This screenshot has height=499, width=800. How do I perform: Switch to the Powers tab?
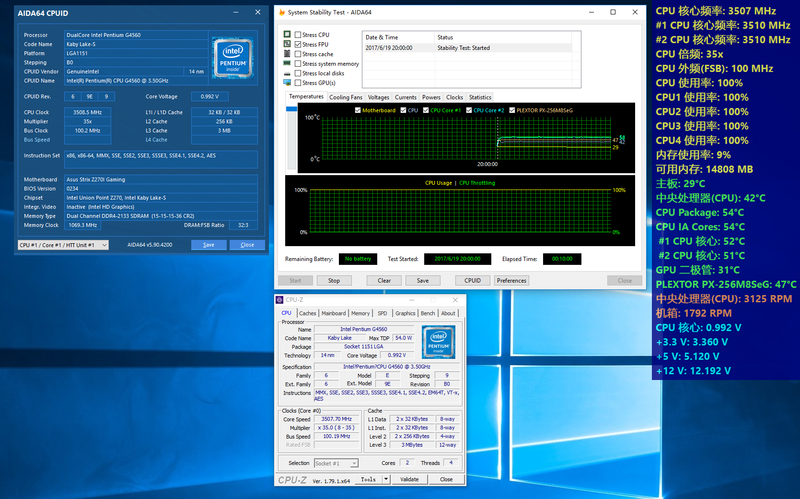(x=431, y=97)
